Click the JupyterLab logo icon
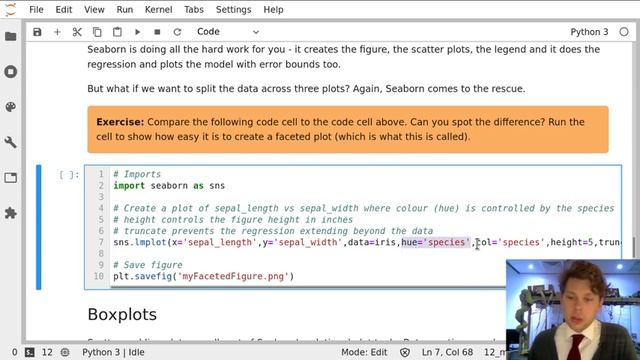Screen dimensions: 640x360 [x=11, y=9]
